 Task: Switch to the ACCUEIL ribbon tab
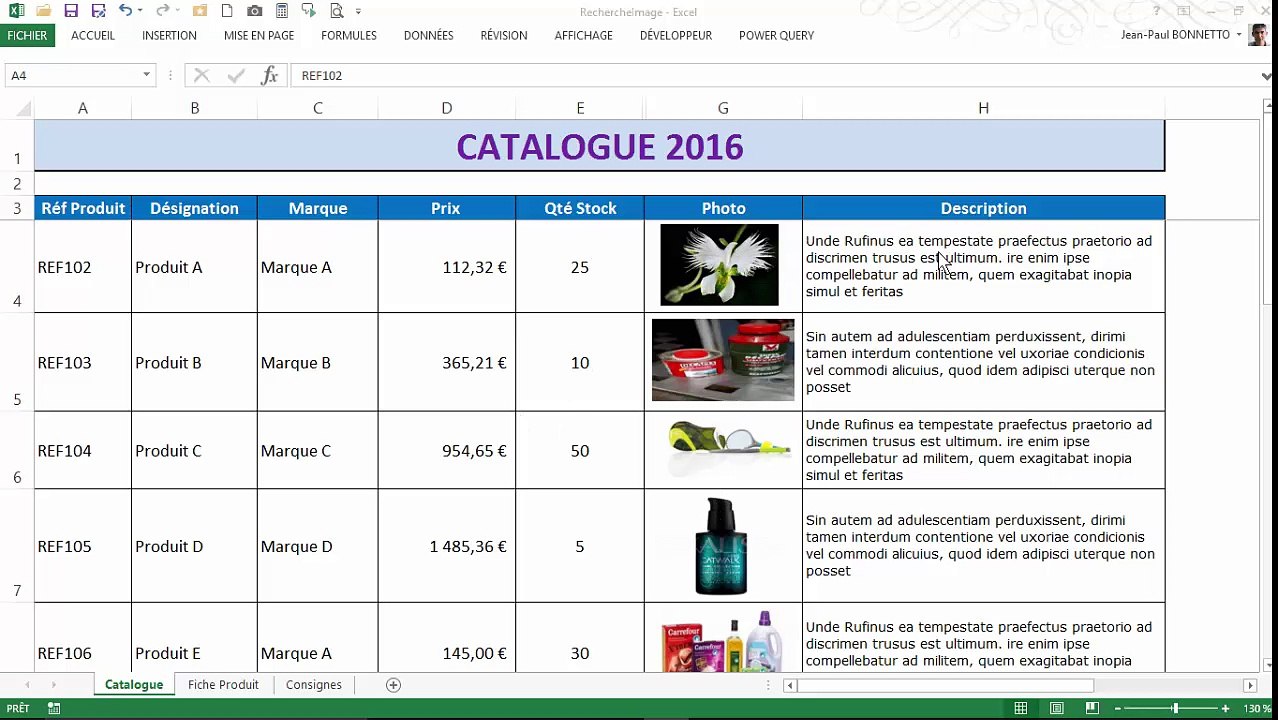[x=93, y=35]
